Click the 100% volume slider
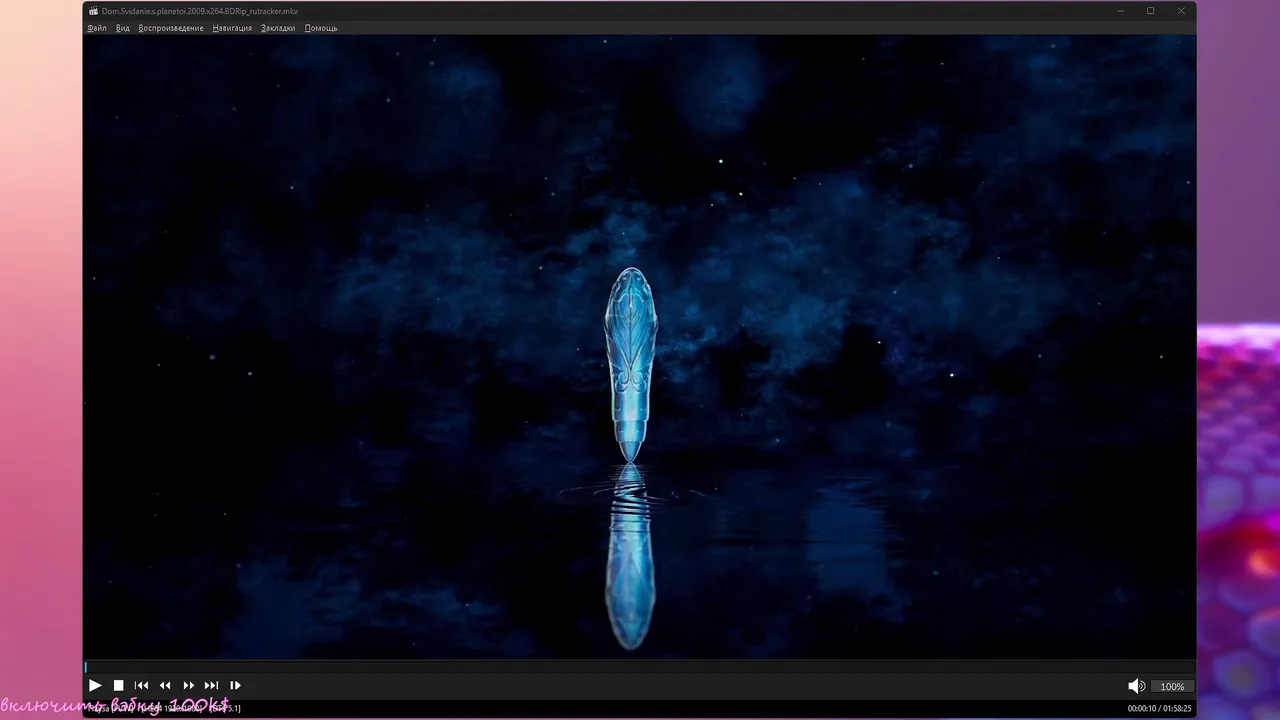The image size is (1280, 720). pyautogui.click(x=1172, y=686)
